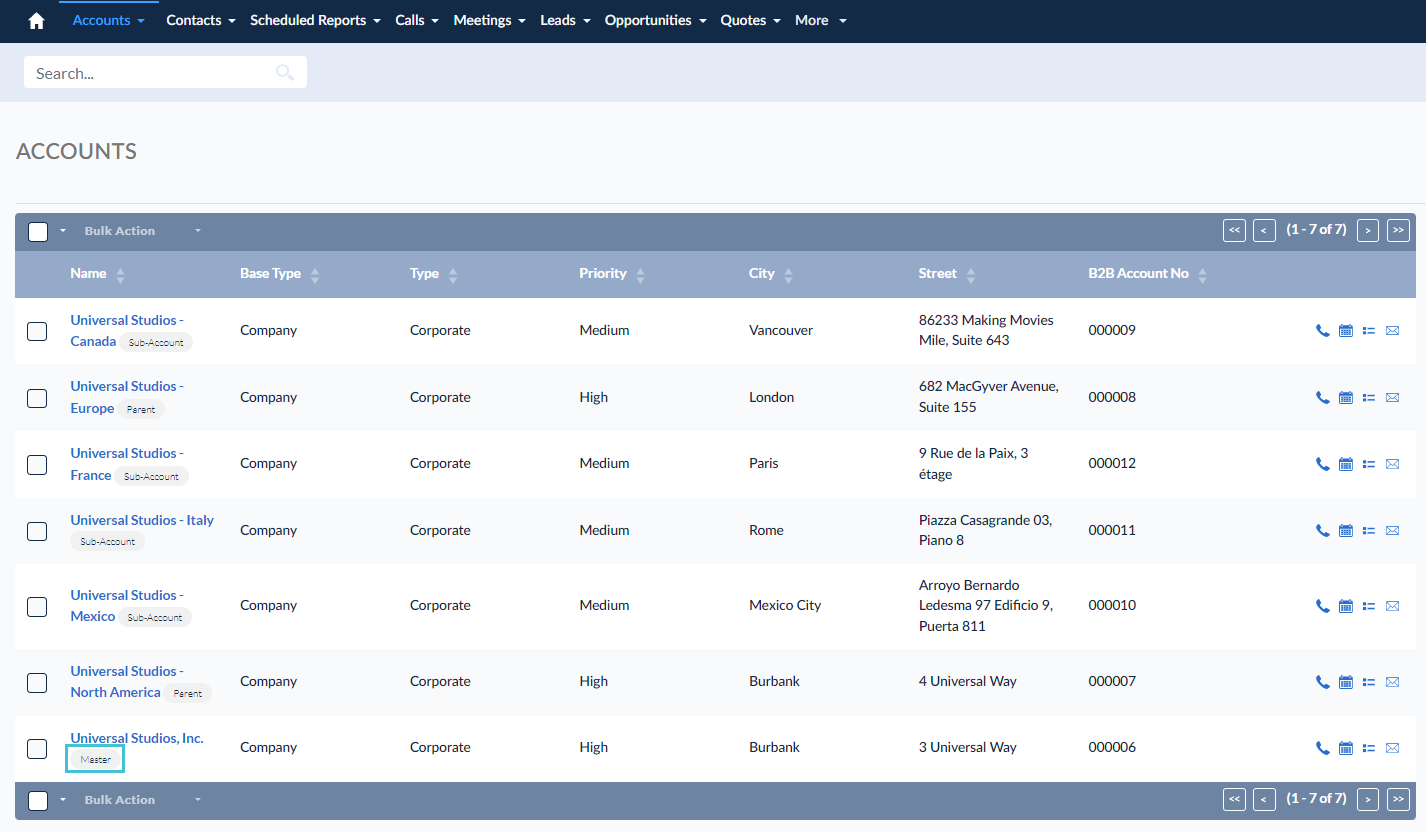Log a call for Universal Studios - North America
This screenshot has height=832, width=1426.
pos(1322,682)
